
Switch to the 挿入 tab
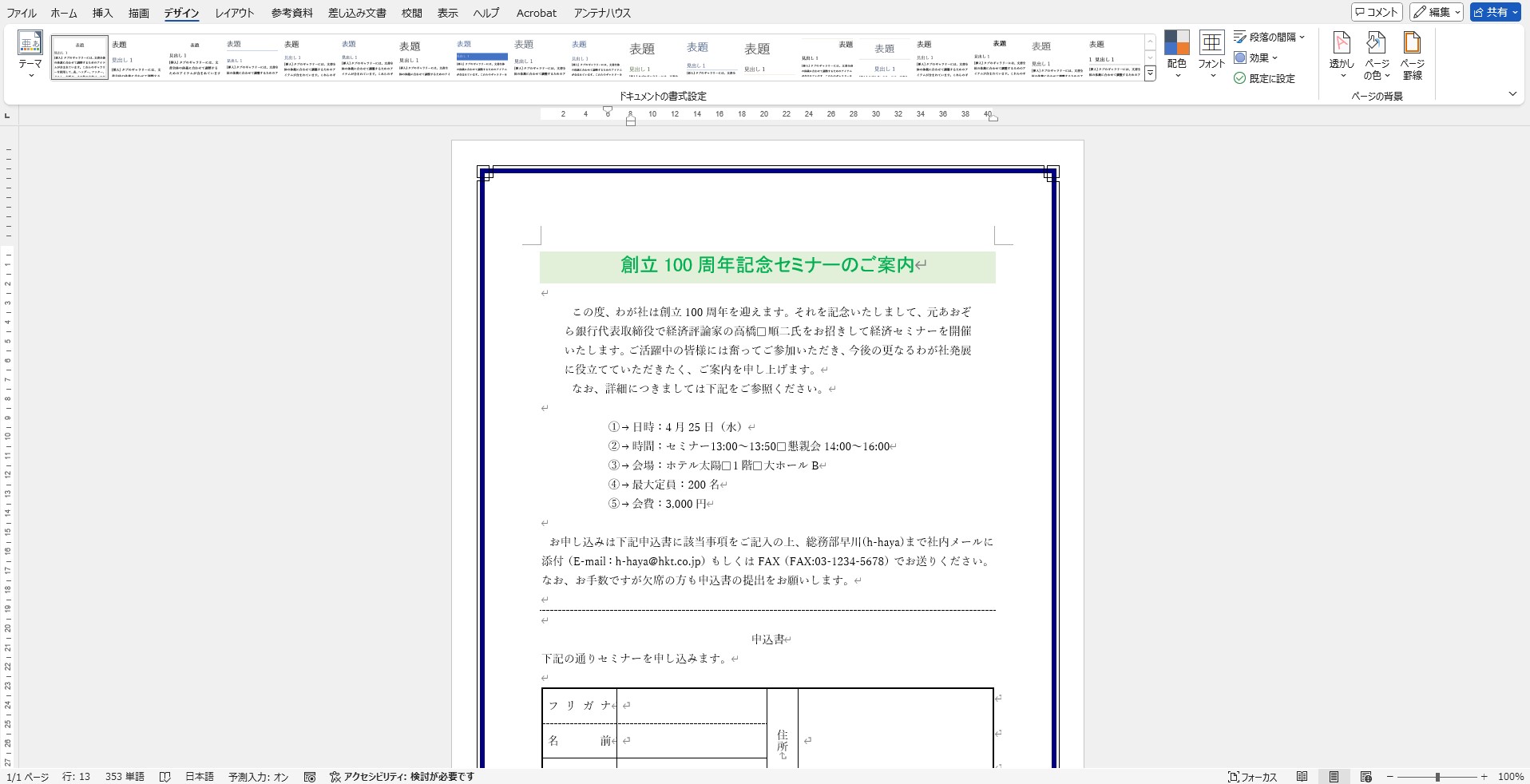point(103,13)
